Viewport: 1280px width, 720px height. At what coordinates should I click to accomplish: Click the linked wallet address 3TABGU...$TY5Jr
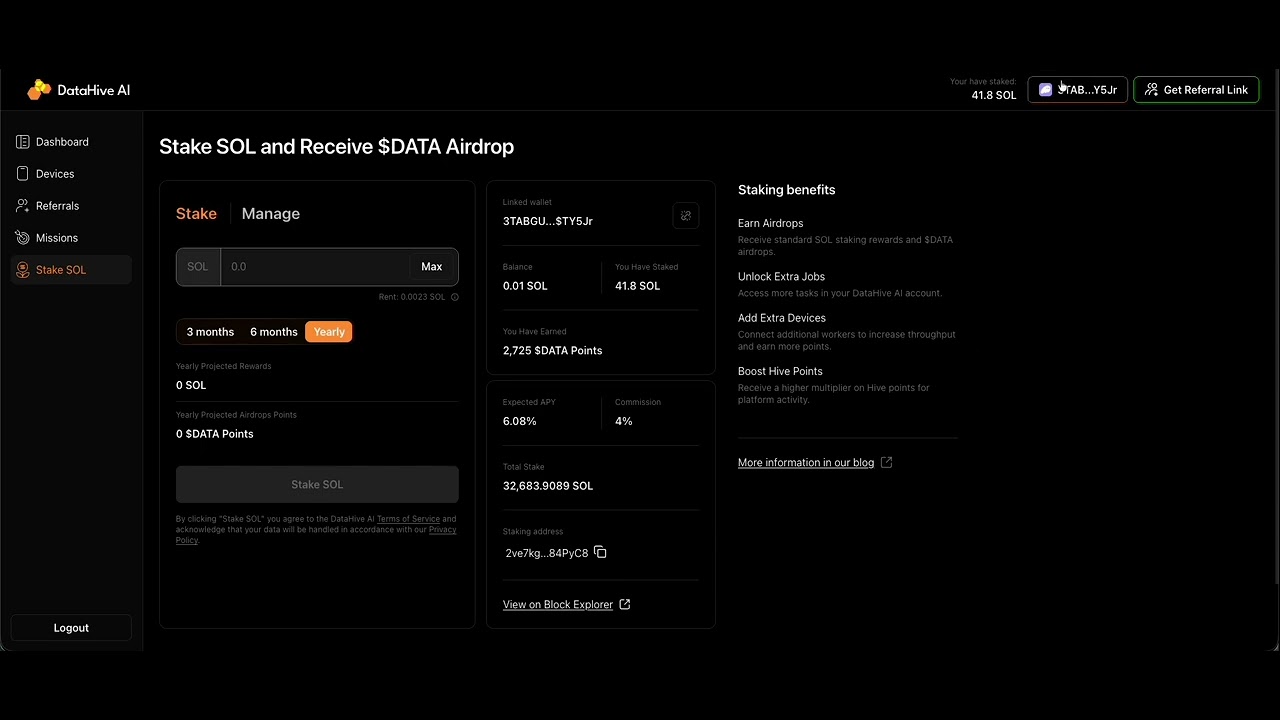tap(548, 221)
